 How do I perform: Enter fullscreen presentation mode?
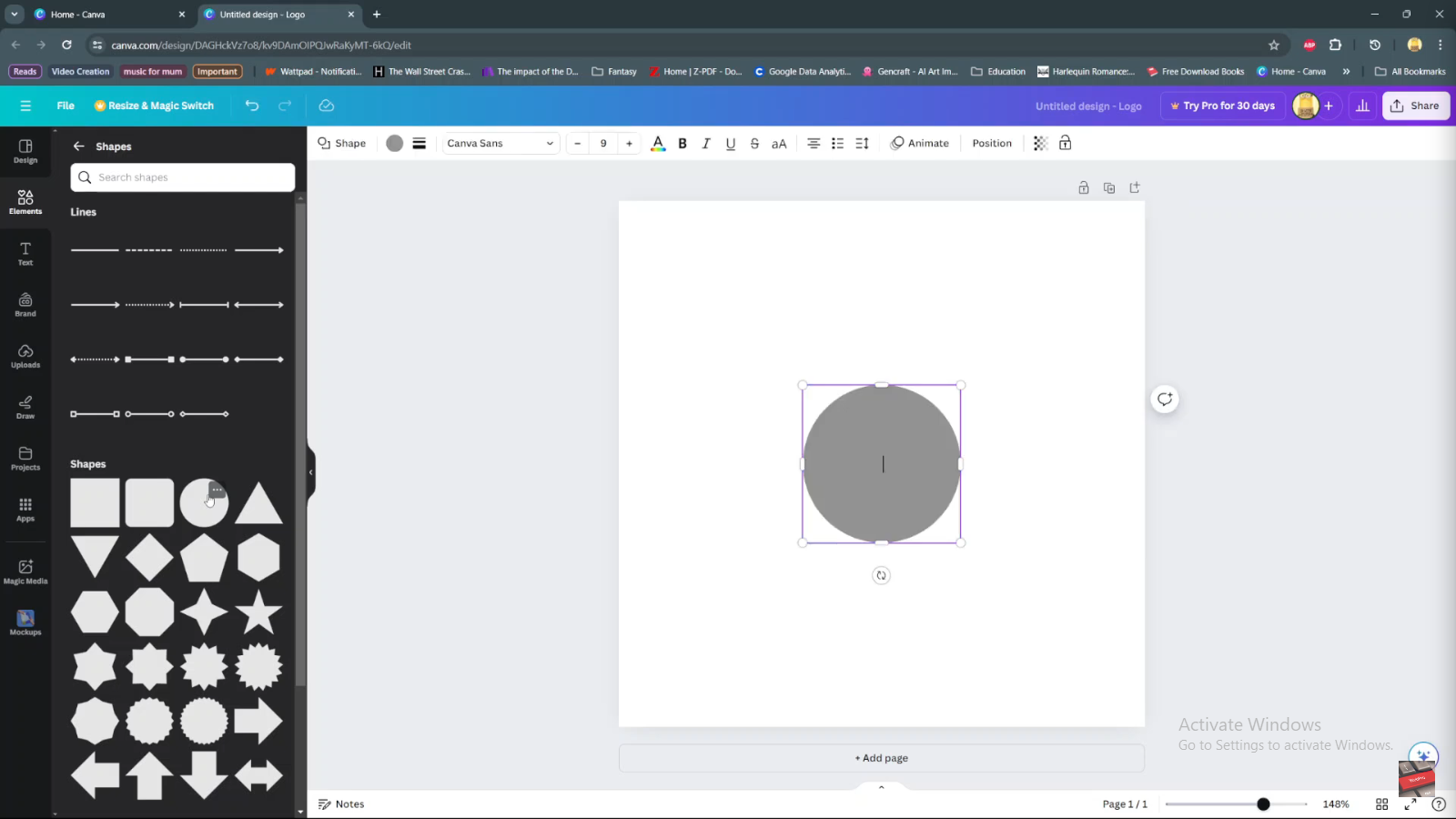(x=1410, y=804)
